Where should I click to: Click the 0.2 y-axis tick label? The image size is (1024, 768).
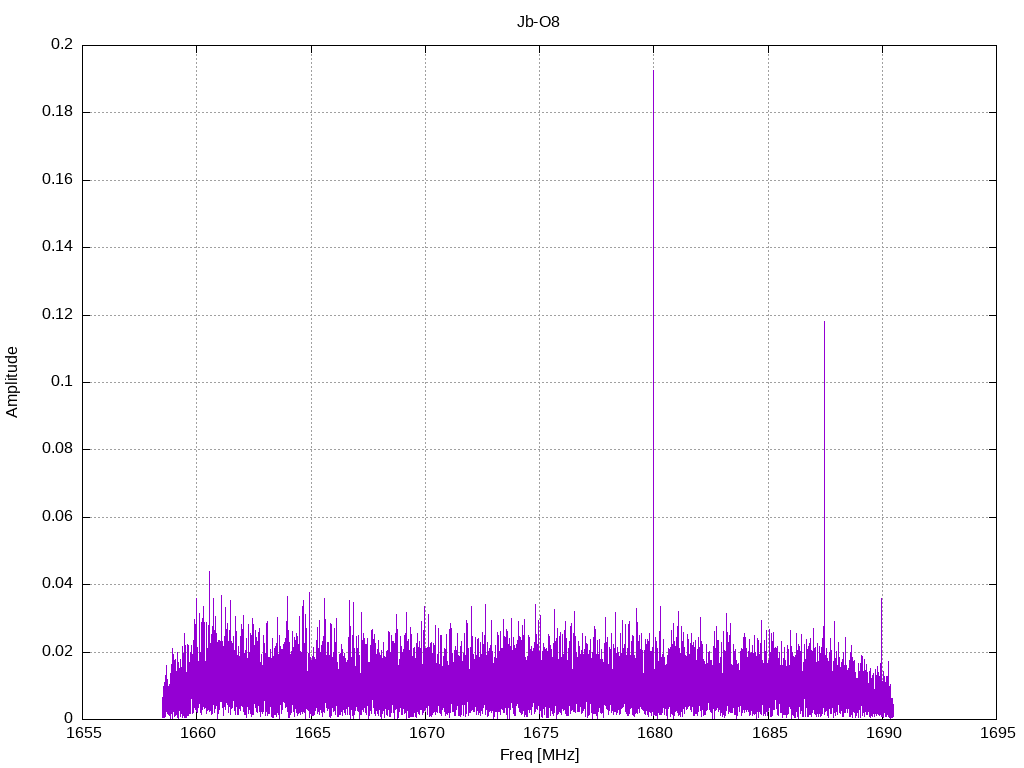62,45
